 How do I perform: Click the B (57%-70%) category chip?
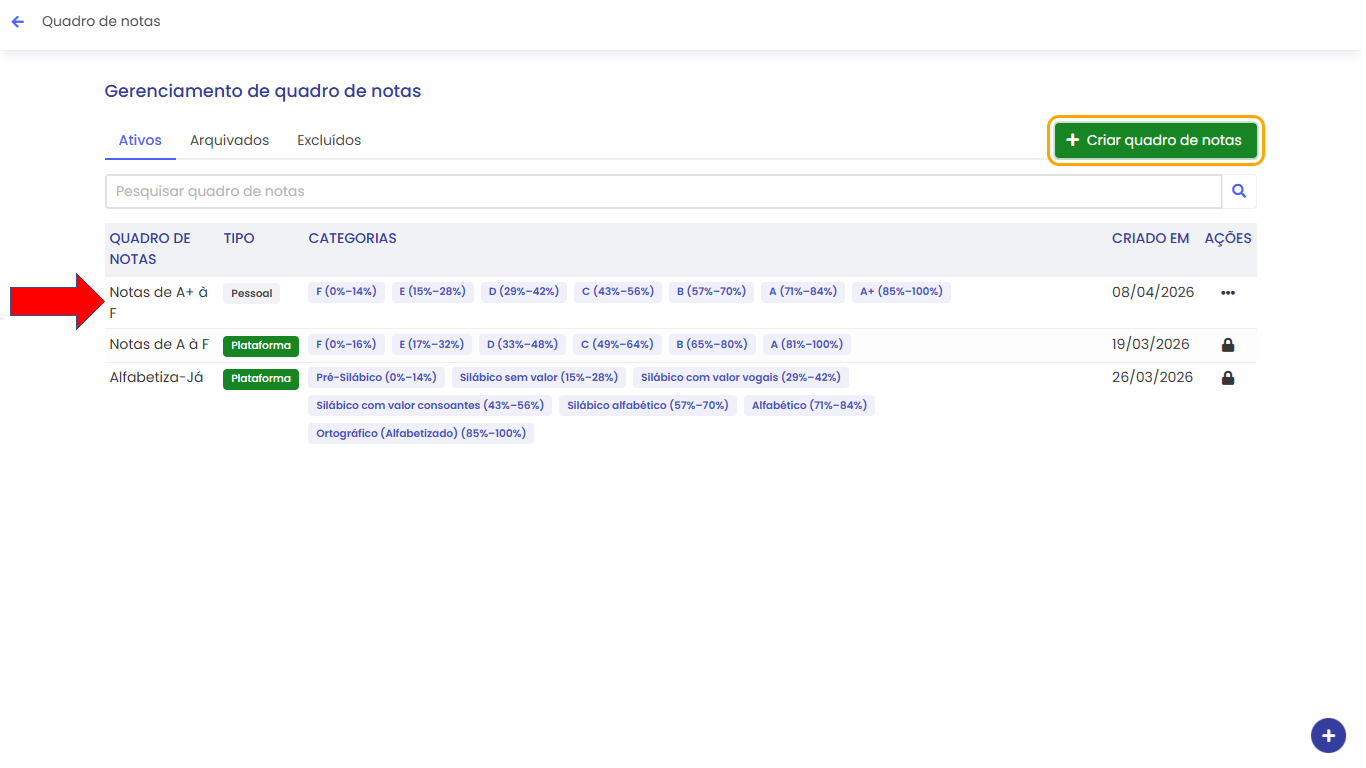pos(711,292)
